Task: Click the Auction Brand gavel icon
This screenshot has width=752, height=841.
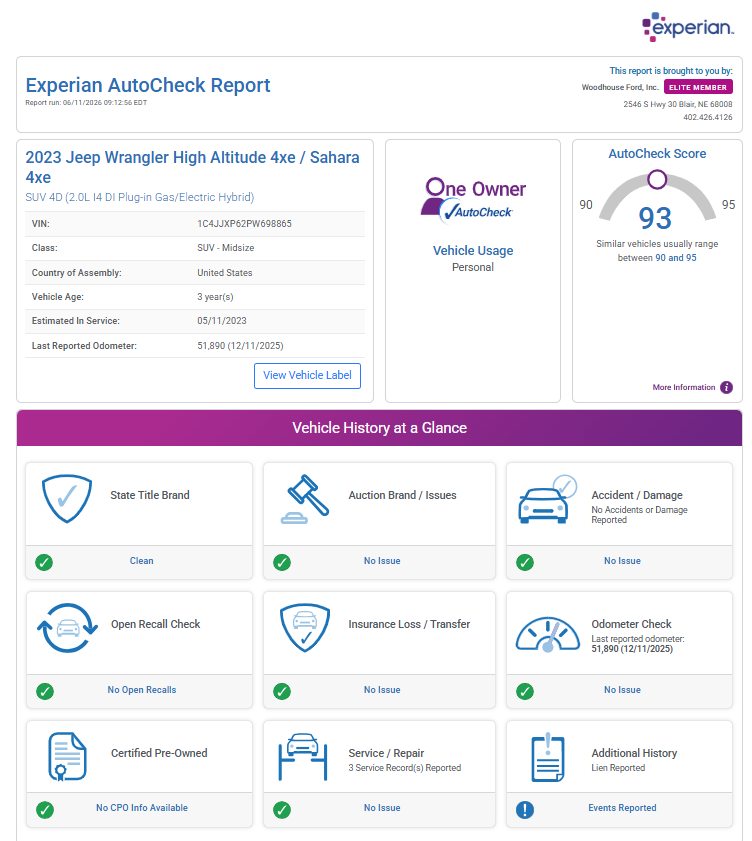Action: (305, 499)
